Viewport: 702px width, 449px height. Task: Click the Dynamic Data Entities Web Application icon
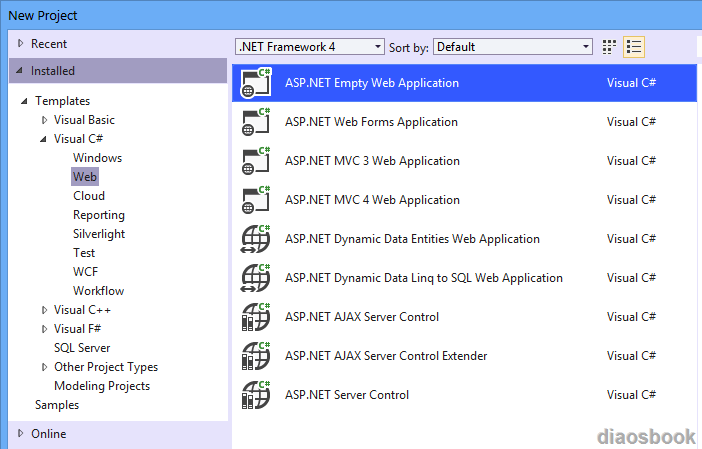point(256,239)
